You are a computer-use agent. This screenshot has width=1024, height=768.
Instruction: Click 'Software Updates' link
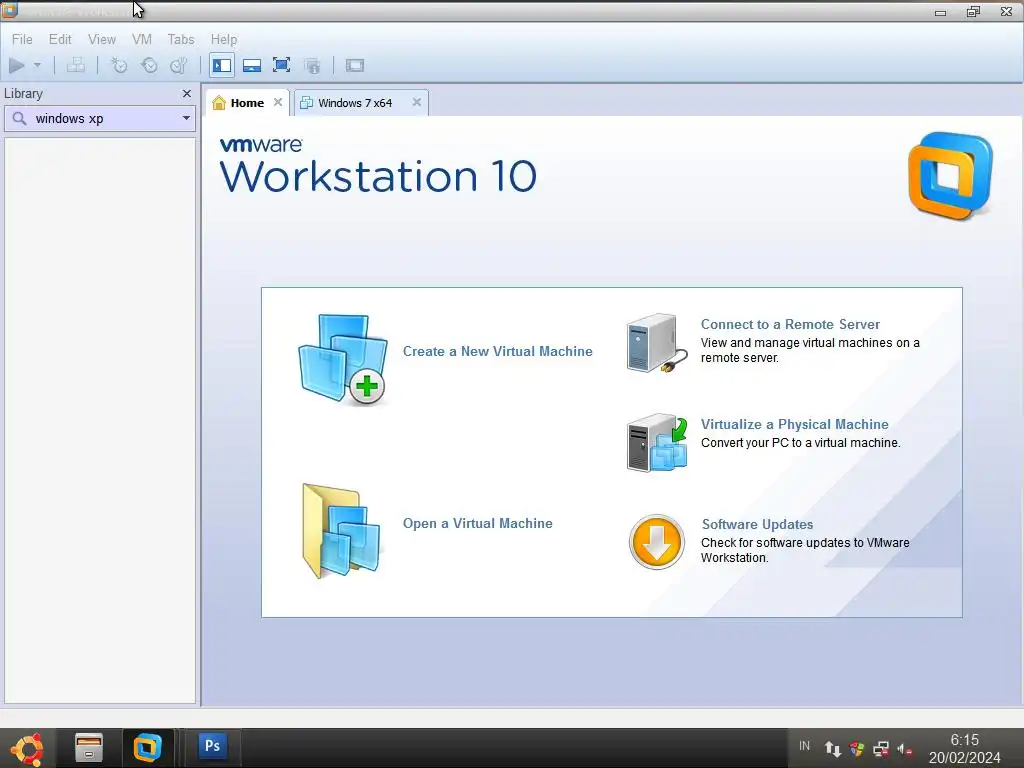(x=758, y=524)
